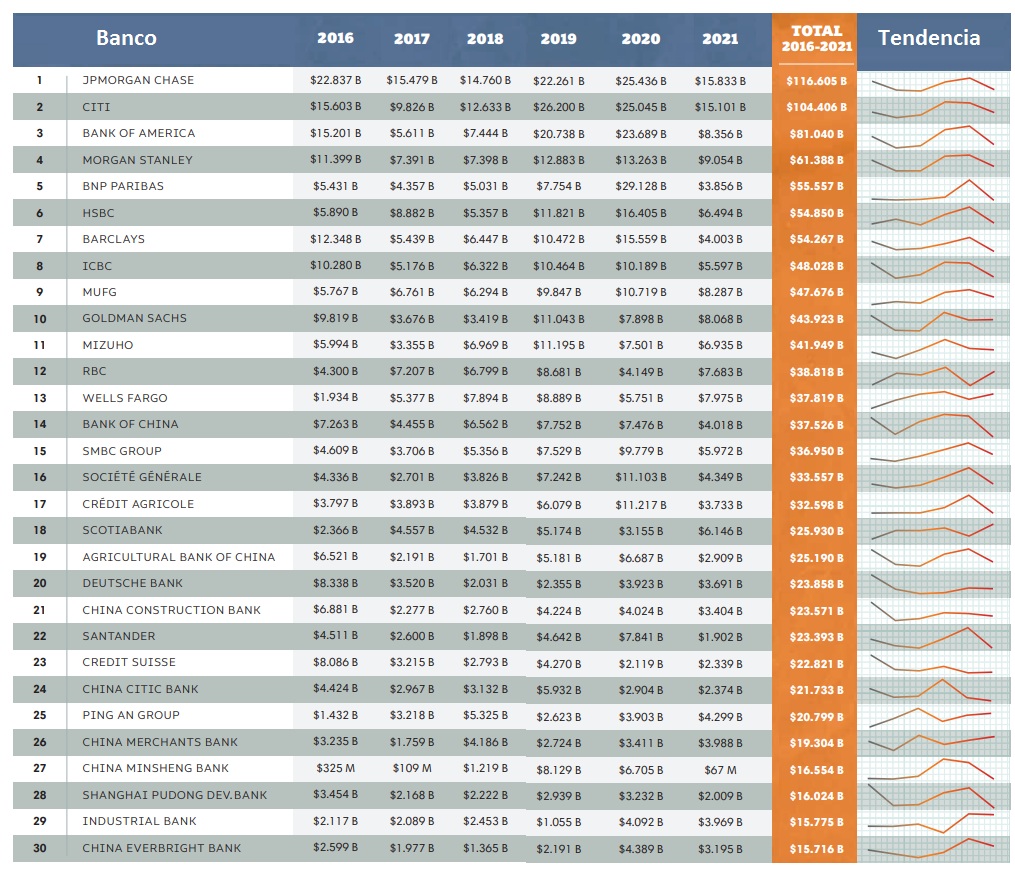Click the Goldman Sachs trend sparkline
1015x872 pixels.
[x=932, y=320]
